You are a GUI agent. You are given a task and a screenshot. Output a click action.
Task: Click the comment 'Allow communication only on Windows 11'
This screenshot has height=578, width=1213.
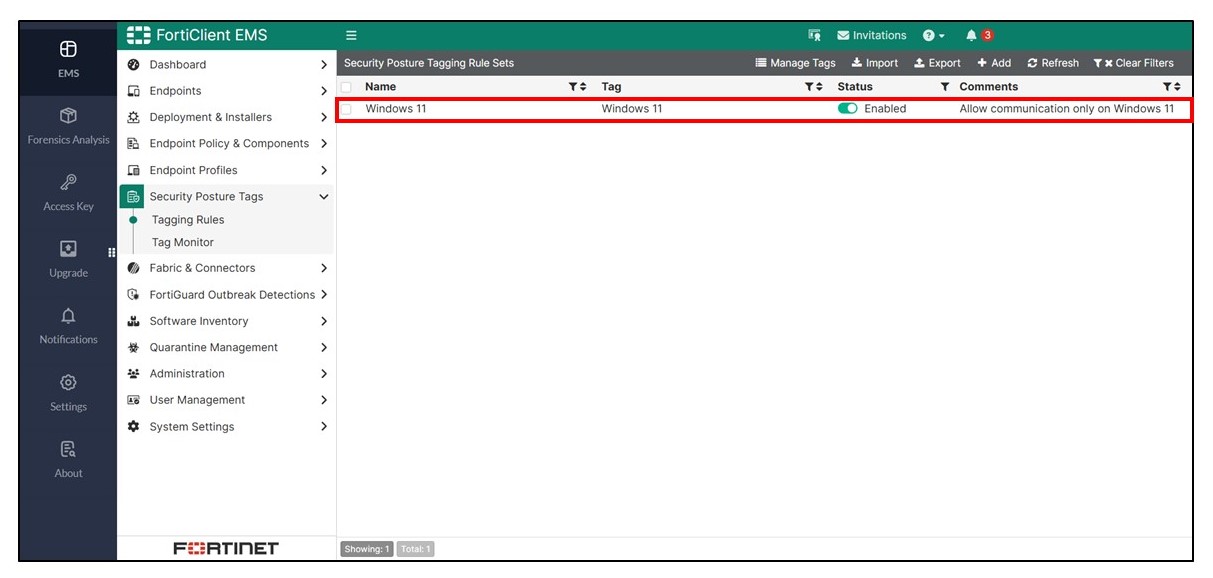point(1067,109)
